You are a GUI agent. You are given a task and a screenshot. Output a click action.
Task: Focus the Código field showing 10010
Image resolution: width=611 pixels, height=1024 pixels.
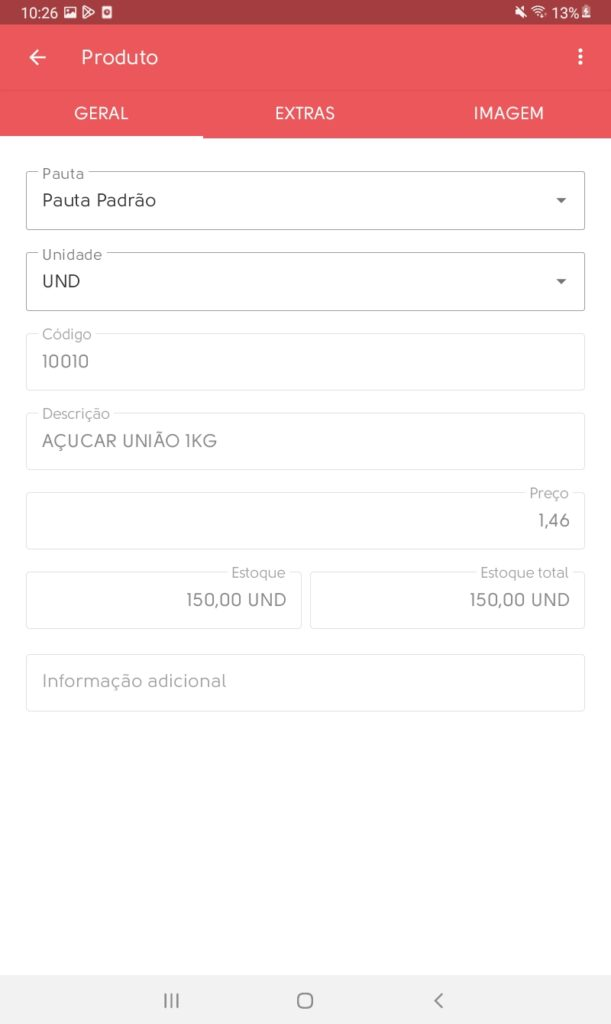click(306, 362)
